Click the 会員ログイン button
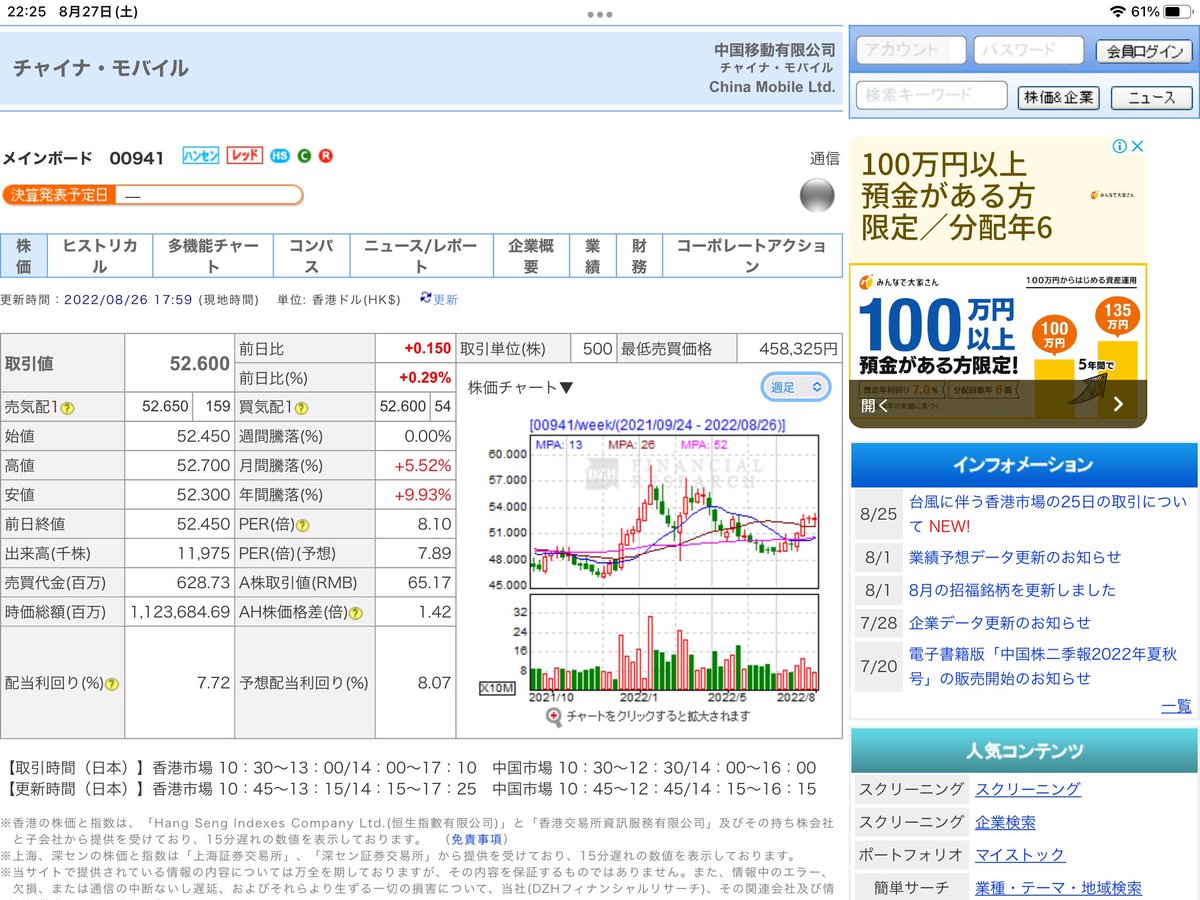This screenshot has width=1200, height=900. click(x=1144, y=52)
